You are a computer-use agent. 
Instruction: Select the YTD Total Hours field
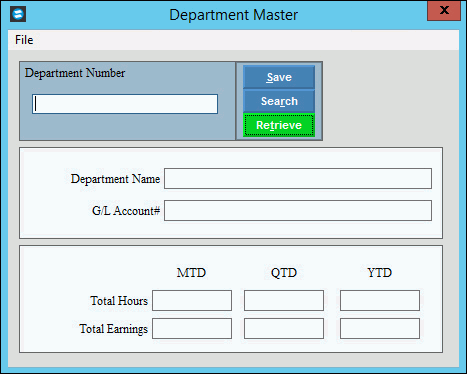(x=380, y=301)
